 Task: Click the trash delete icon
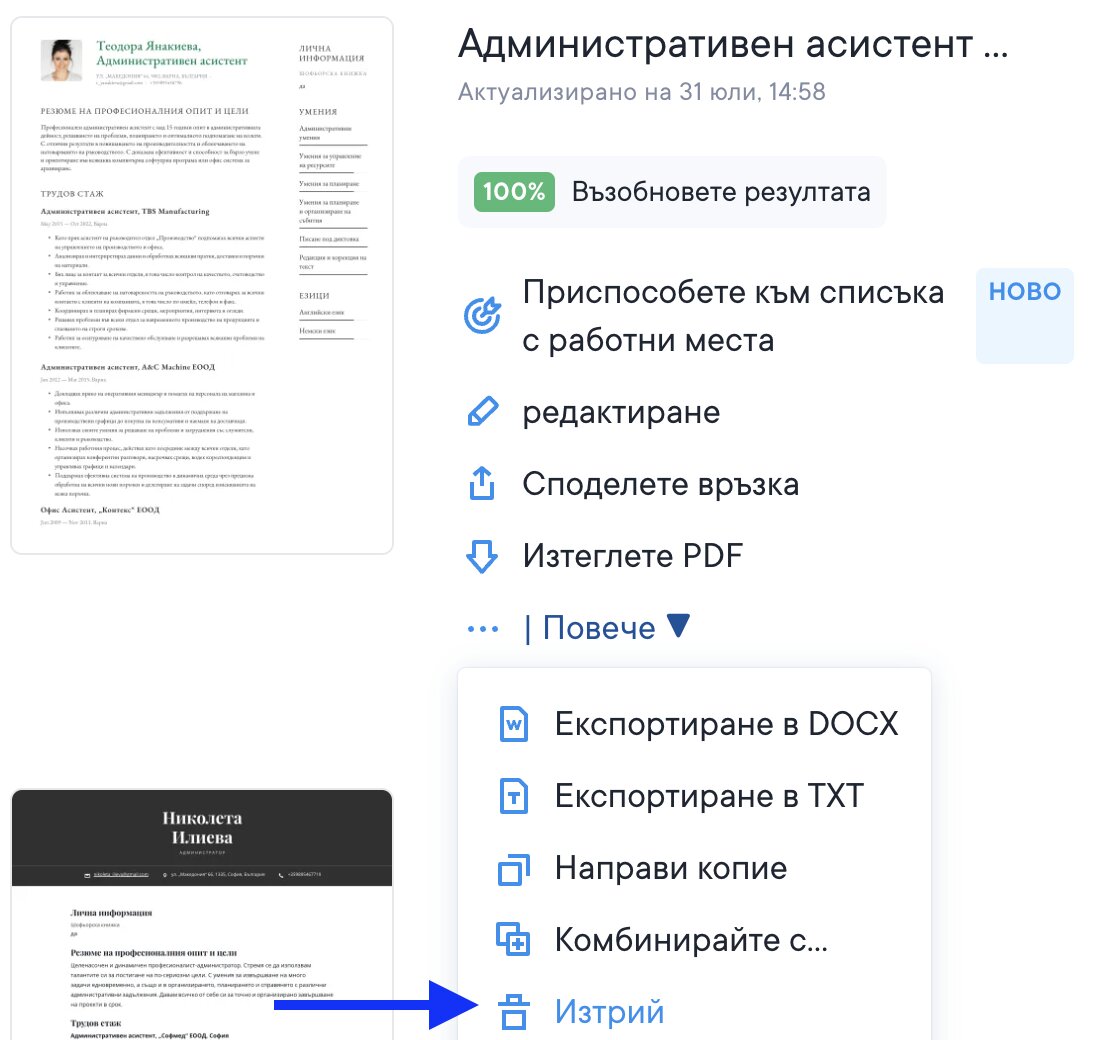coord(513,1012)
